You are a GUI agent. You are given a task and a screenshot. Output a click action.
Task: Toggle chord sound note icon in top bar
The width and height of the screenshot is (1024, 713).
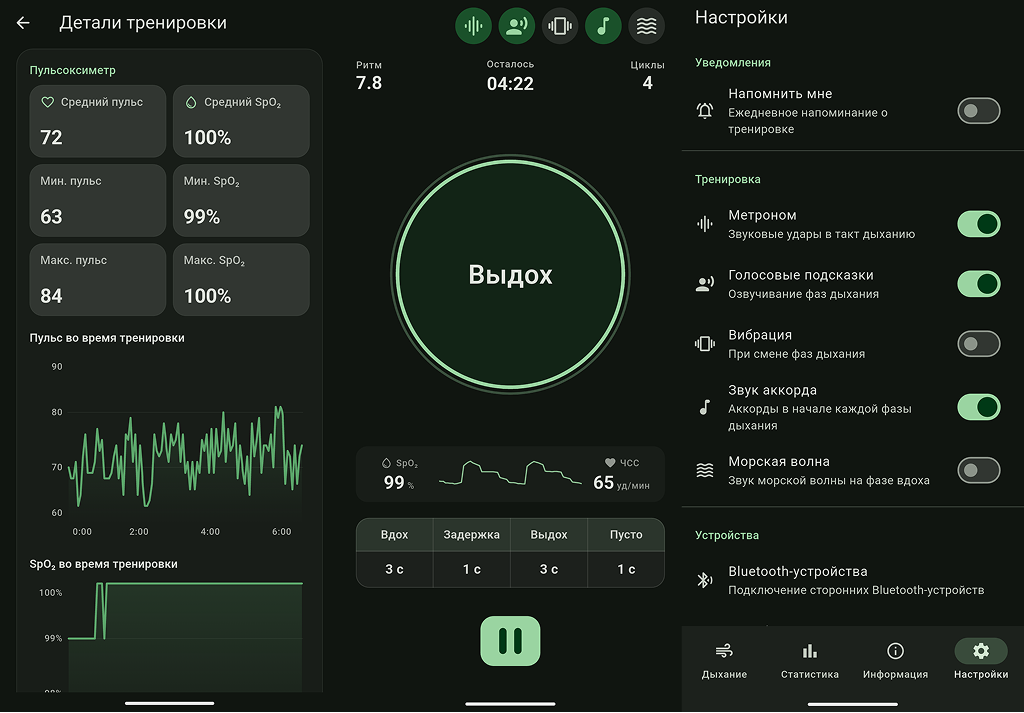click(603, 26)
